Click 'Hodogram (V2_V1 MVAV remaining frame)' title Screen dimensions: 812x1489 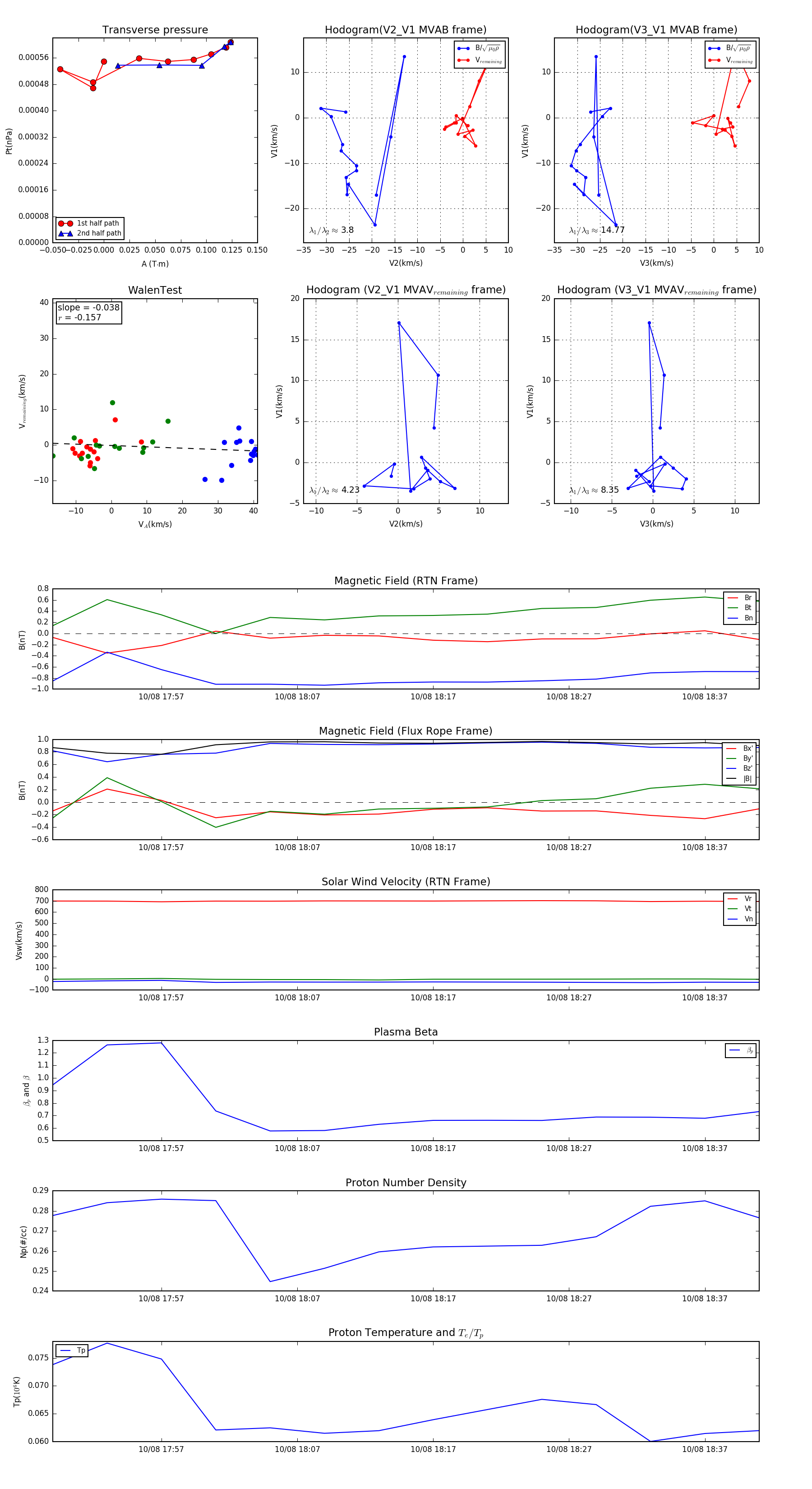(406, 290)
